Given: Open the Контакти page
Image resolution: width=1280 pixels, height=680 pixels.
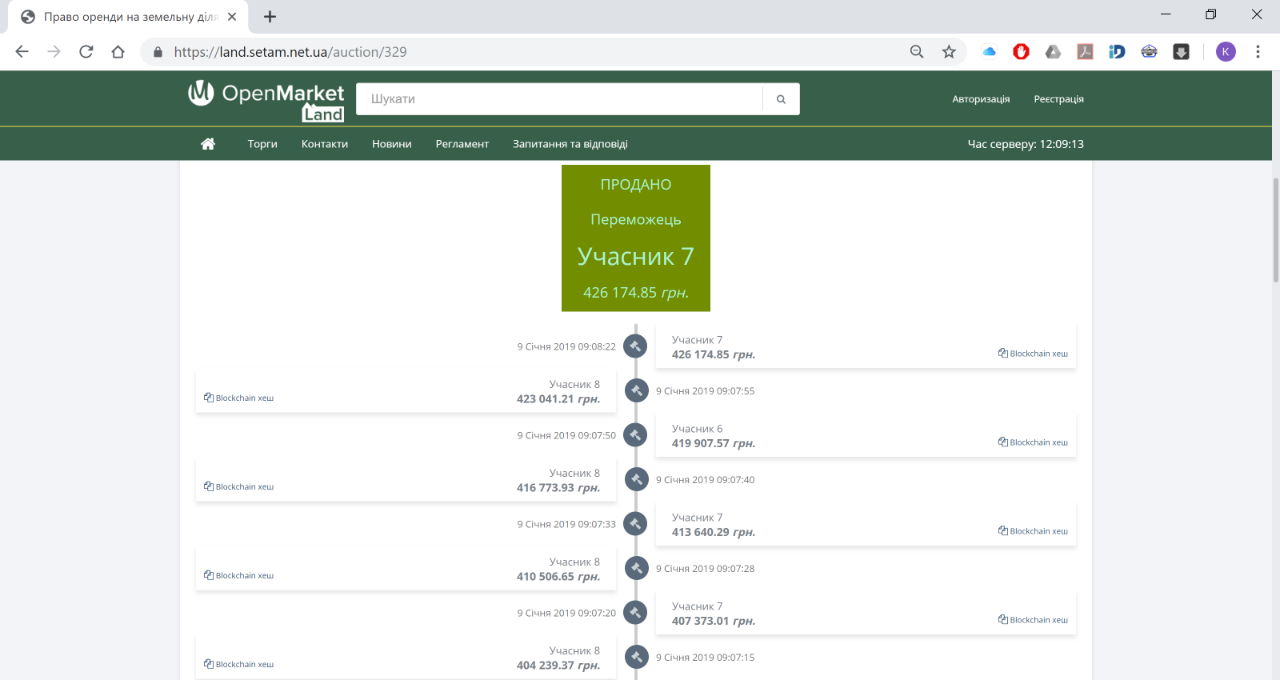Looking at the screenshot, I should [x=325, y=144].
